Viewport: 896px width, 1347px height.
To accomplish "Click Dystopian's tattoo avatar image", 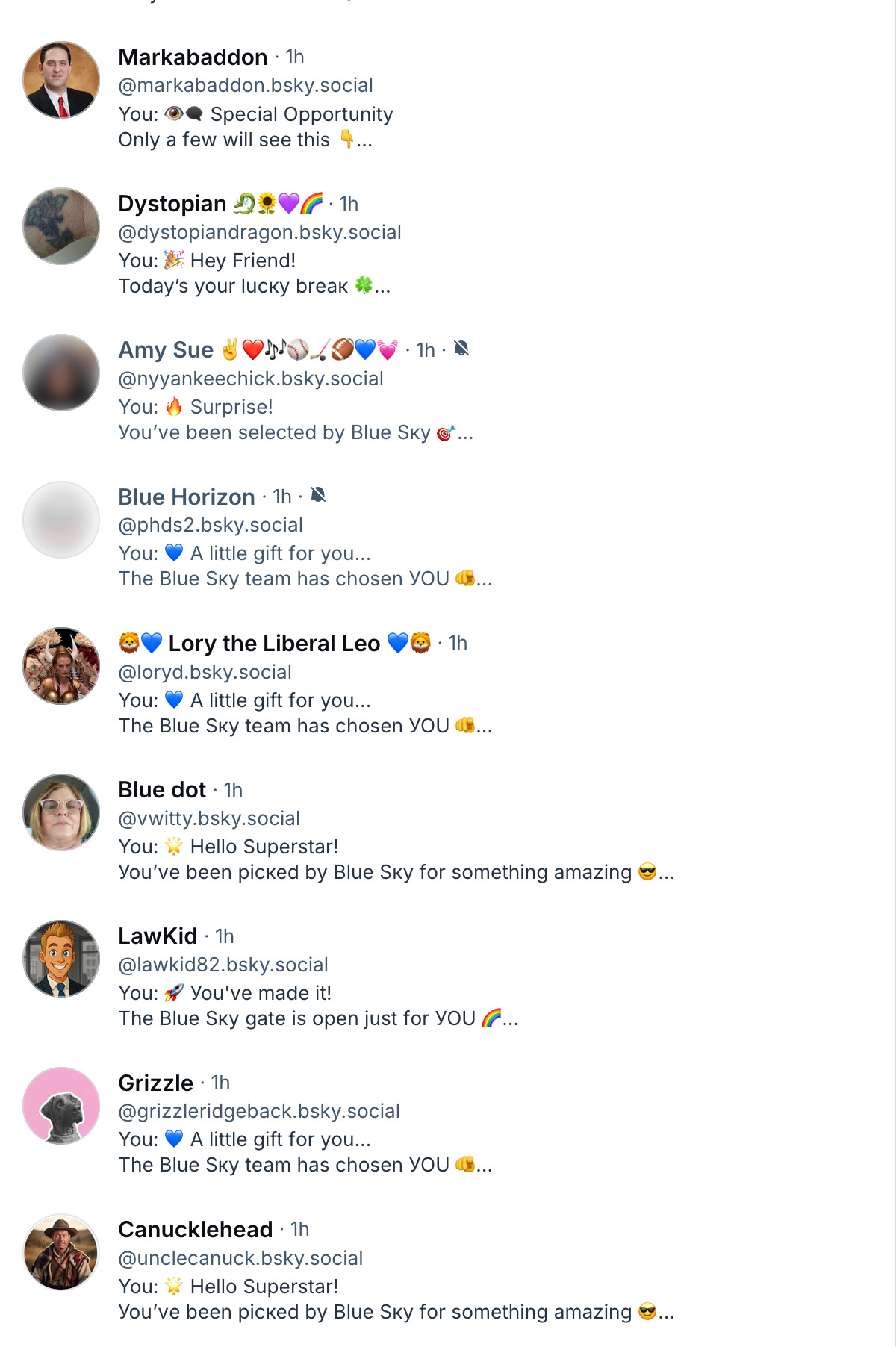I will point(61,226).
